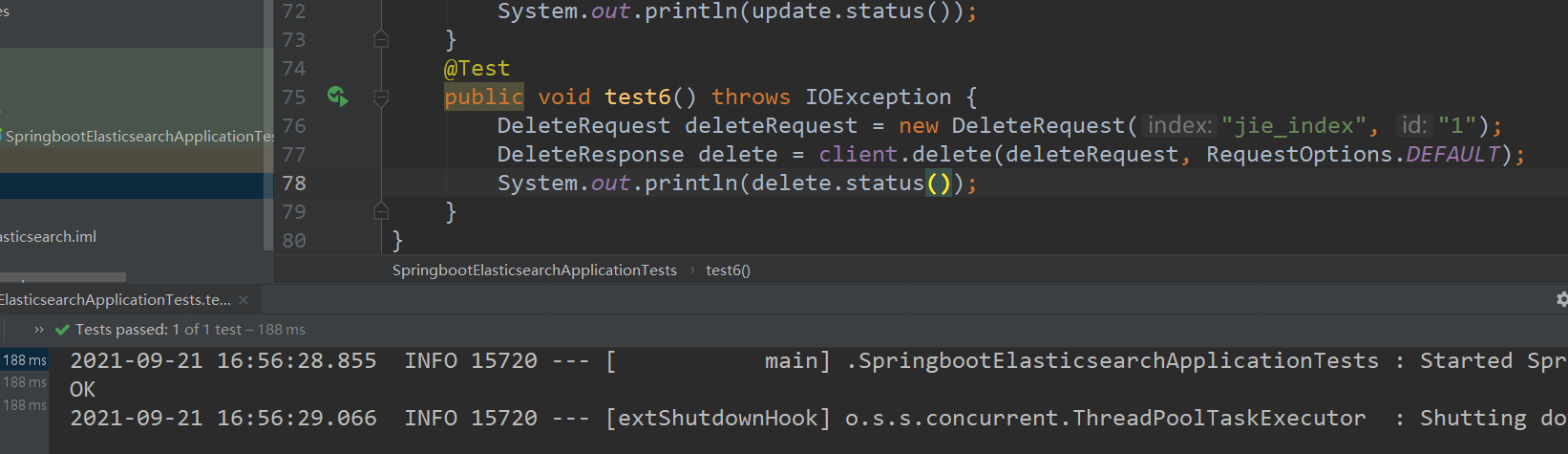The width and height of the screenshot is (1568, 454).
Task: Click the @Test annotation on line 74
Action: pyautogui.click(x=477, y=69)
